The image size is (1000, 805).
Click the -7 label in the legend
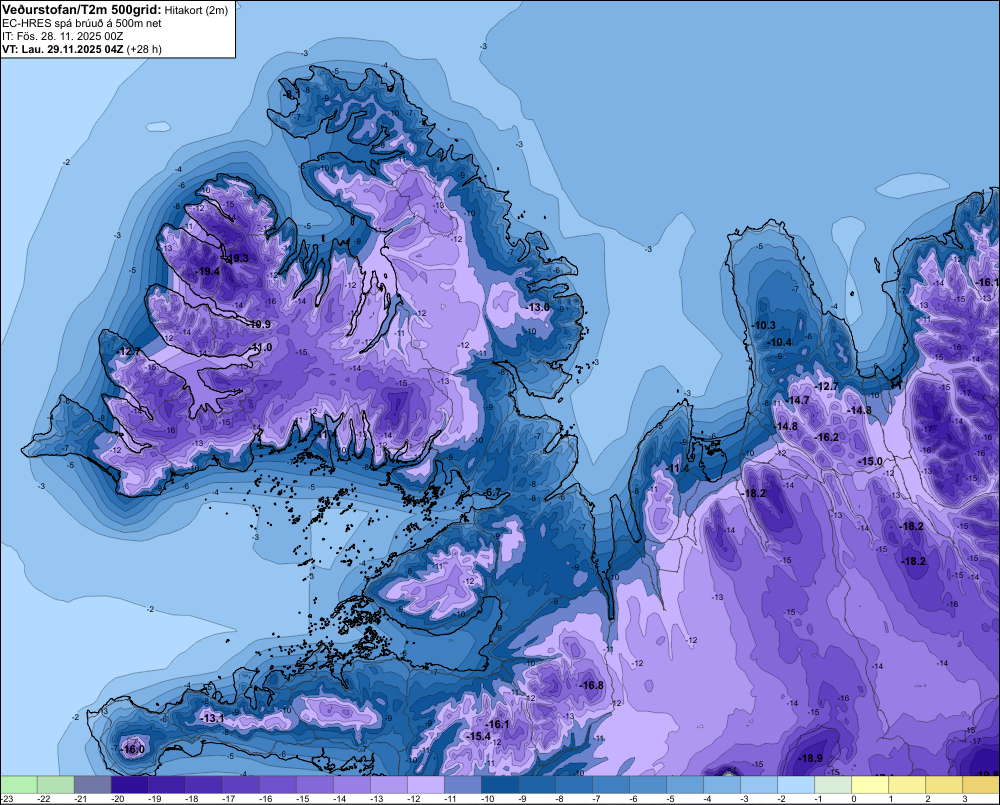[x=598, y=799]
